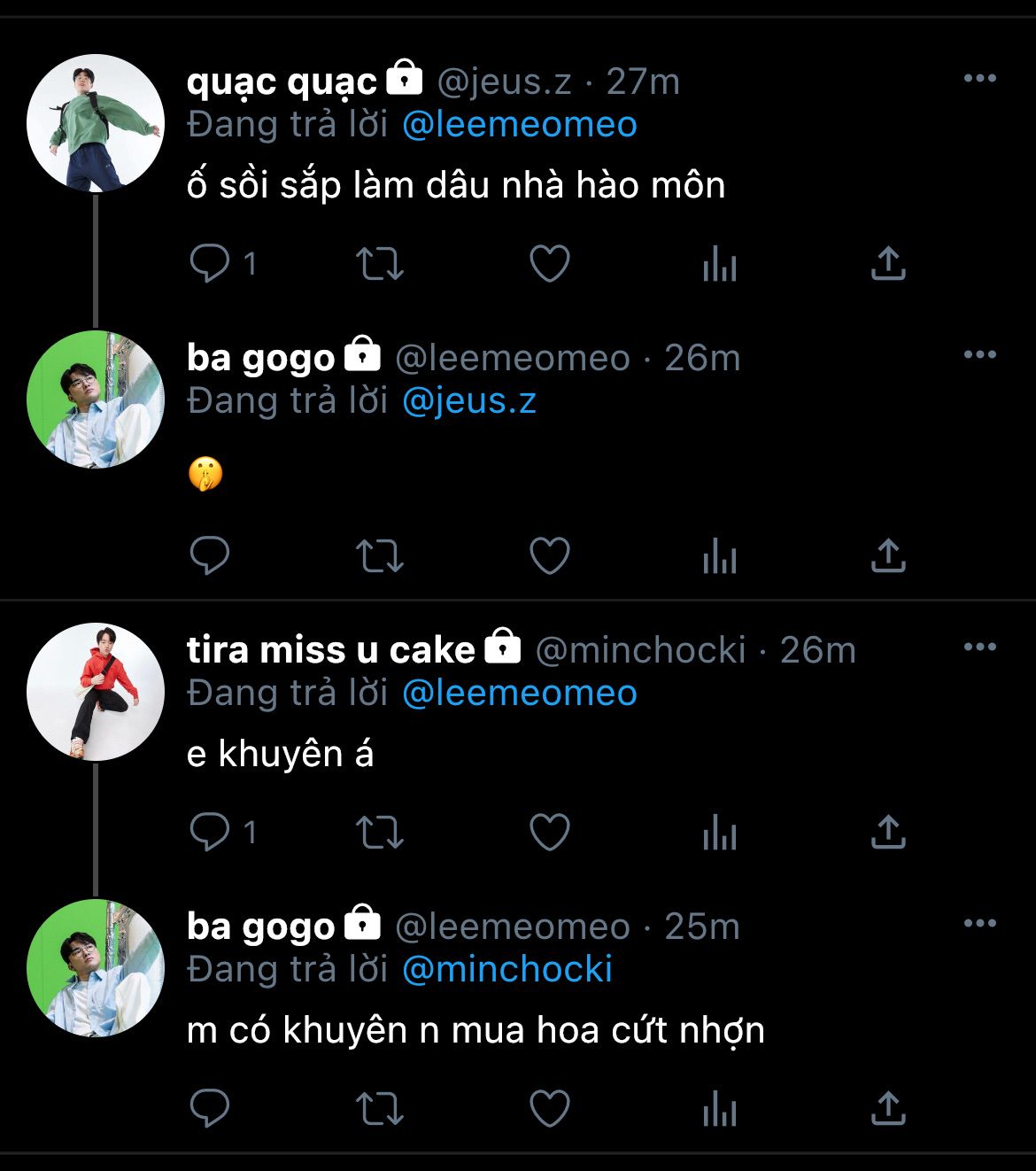Share ba gogo's emoji reply
The width and height of the screenshot is (1036, 1171).
tap(888, 555)
